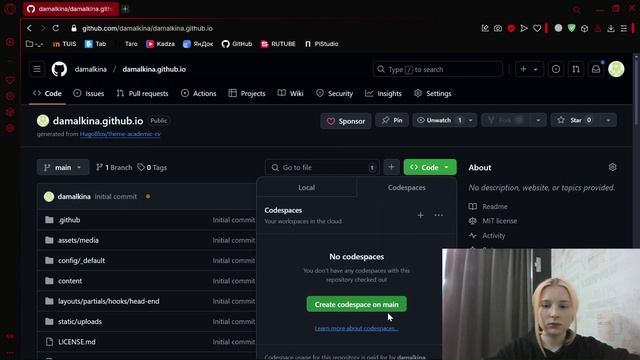640x360 pixels.
Task: Open Learn more about codespaces link
Action: [x=356, y=328]
